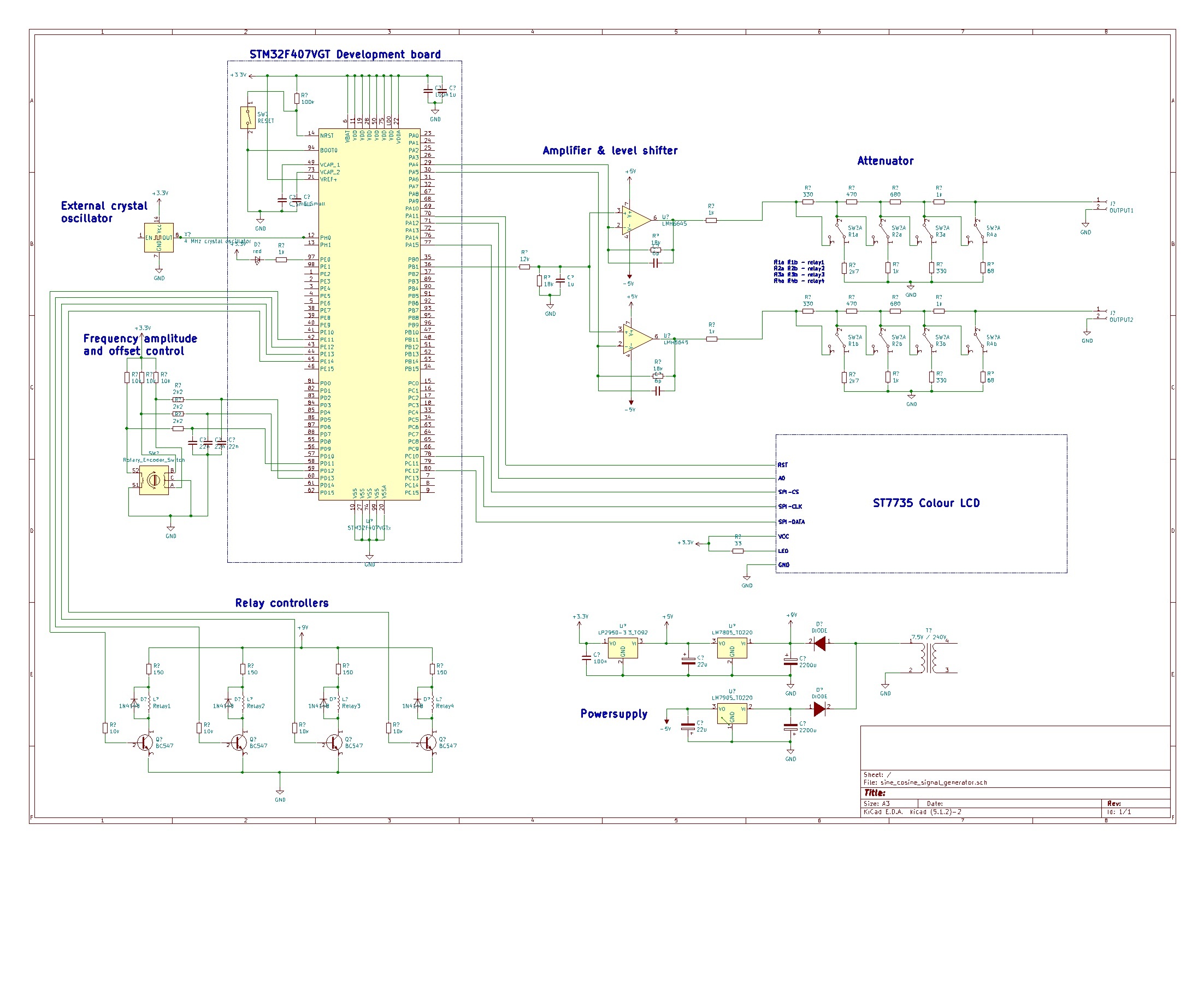The width and height of the screenshot is (1204, 995).
Task: Click the LCD 'SPI-CS' pin label
Action: click(788, 492)
